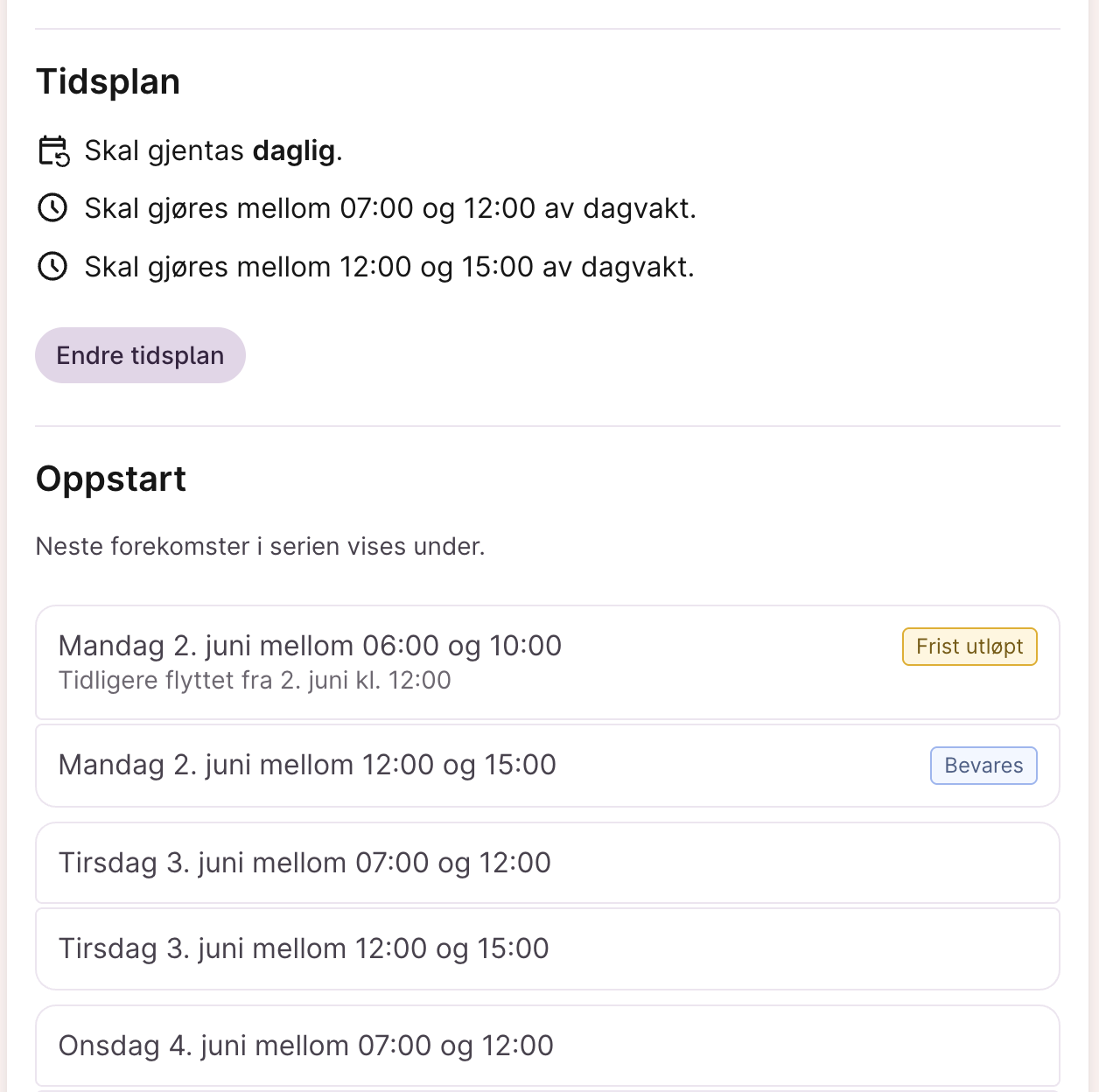Open Mandag 2. juni 12:00–15:00 occurrence

tap(548, 766)
